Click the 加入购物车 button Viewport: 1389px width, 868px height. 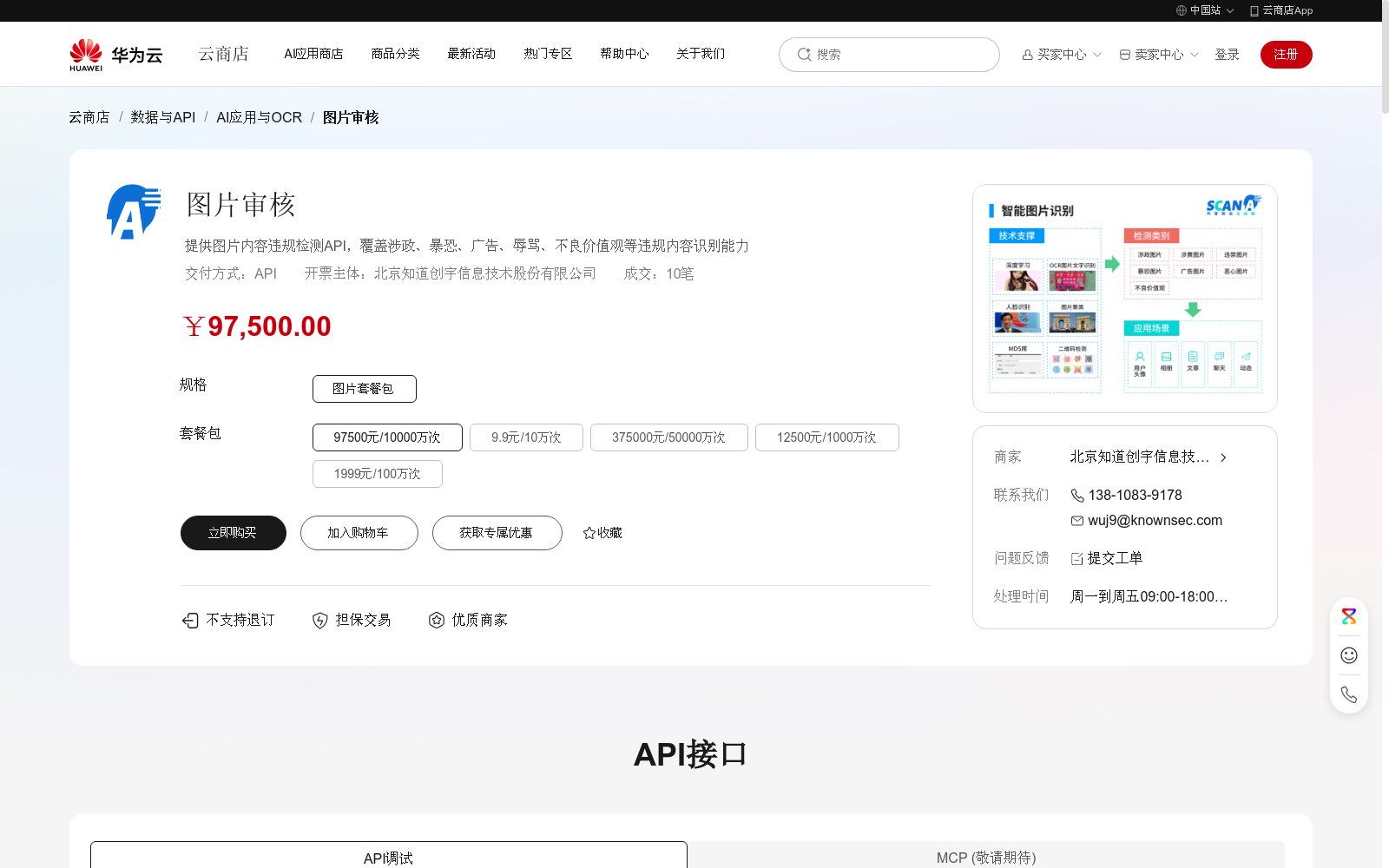pyautogui.click(x=359, y=533)
